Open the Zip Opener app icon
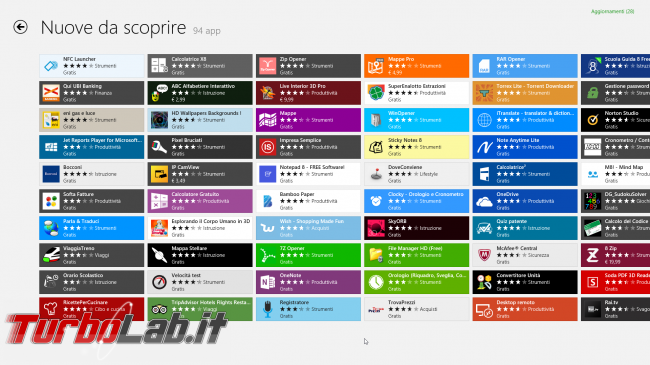 pos(267,66)
